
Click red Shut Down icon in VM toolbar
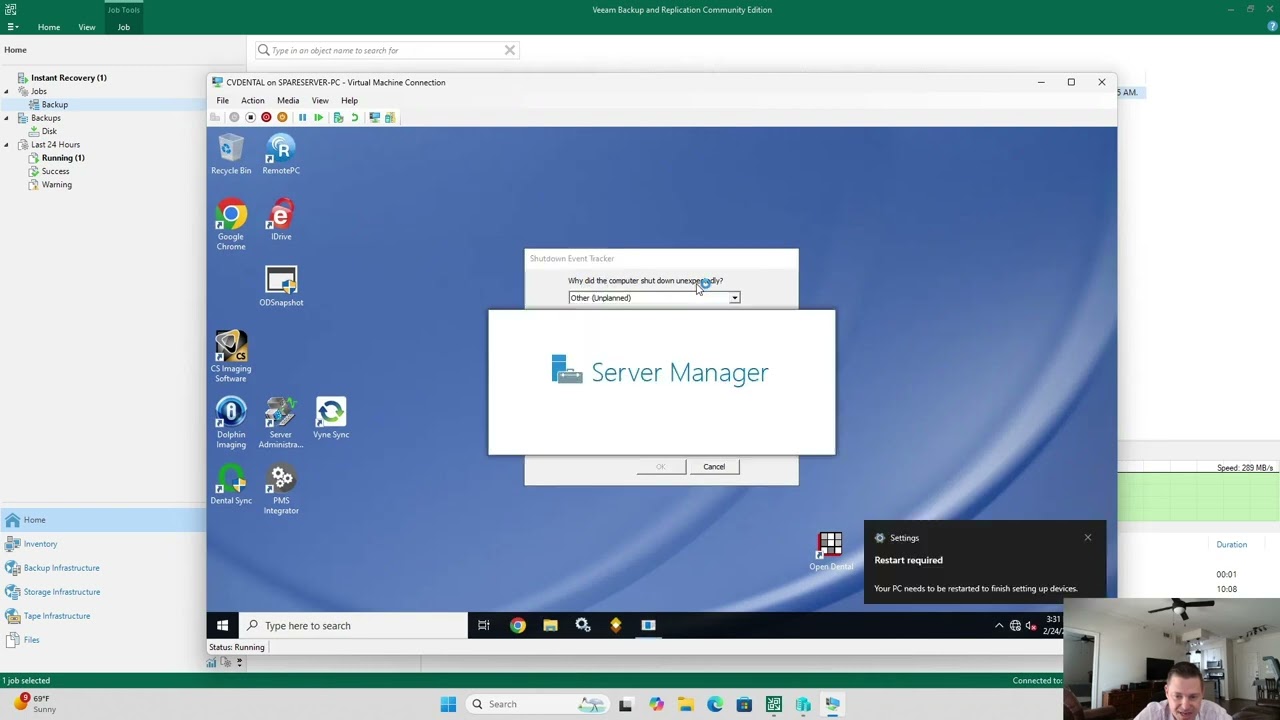click(266, 117)
